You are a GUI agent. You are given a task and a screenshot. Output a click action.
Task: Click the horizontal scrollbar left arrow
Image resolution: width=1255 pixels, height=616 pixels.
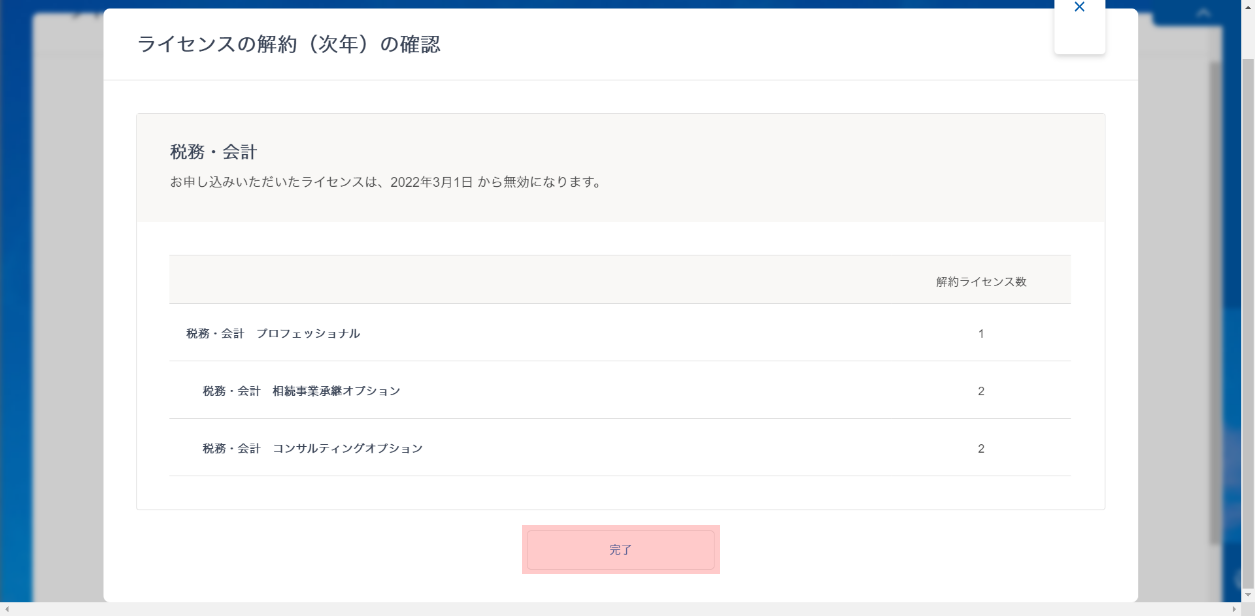coord(8,608)
